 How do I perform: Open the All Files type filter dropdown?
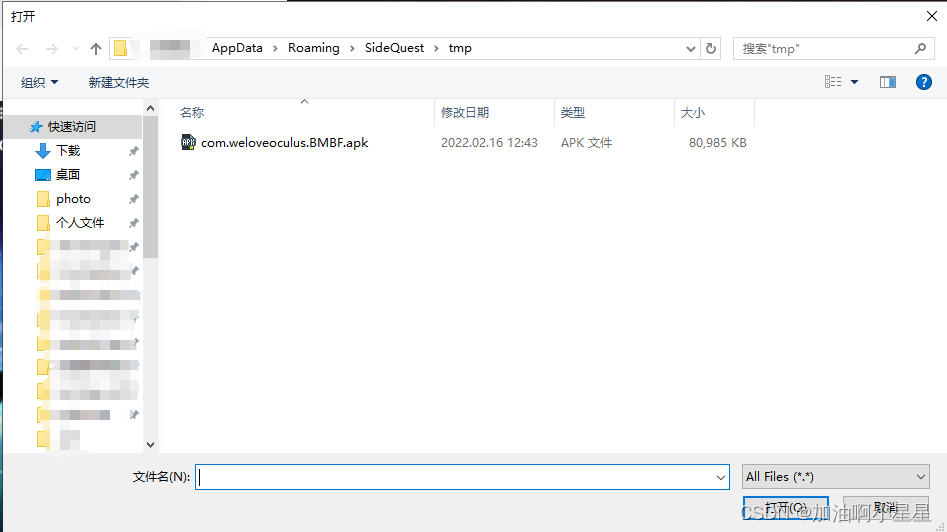pyautogui.click(x=835, y=477)
